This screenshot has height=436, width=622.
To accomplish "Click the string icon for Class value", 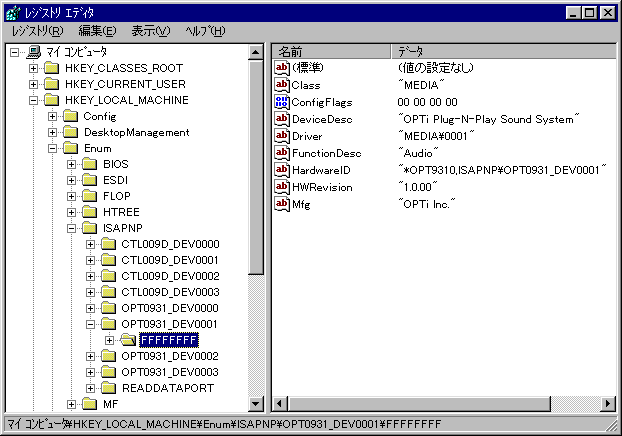I will (282, 85).
